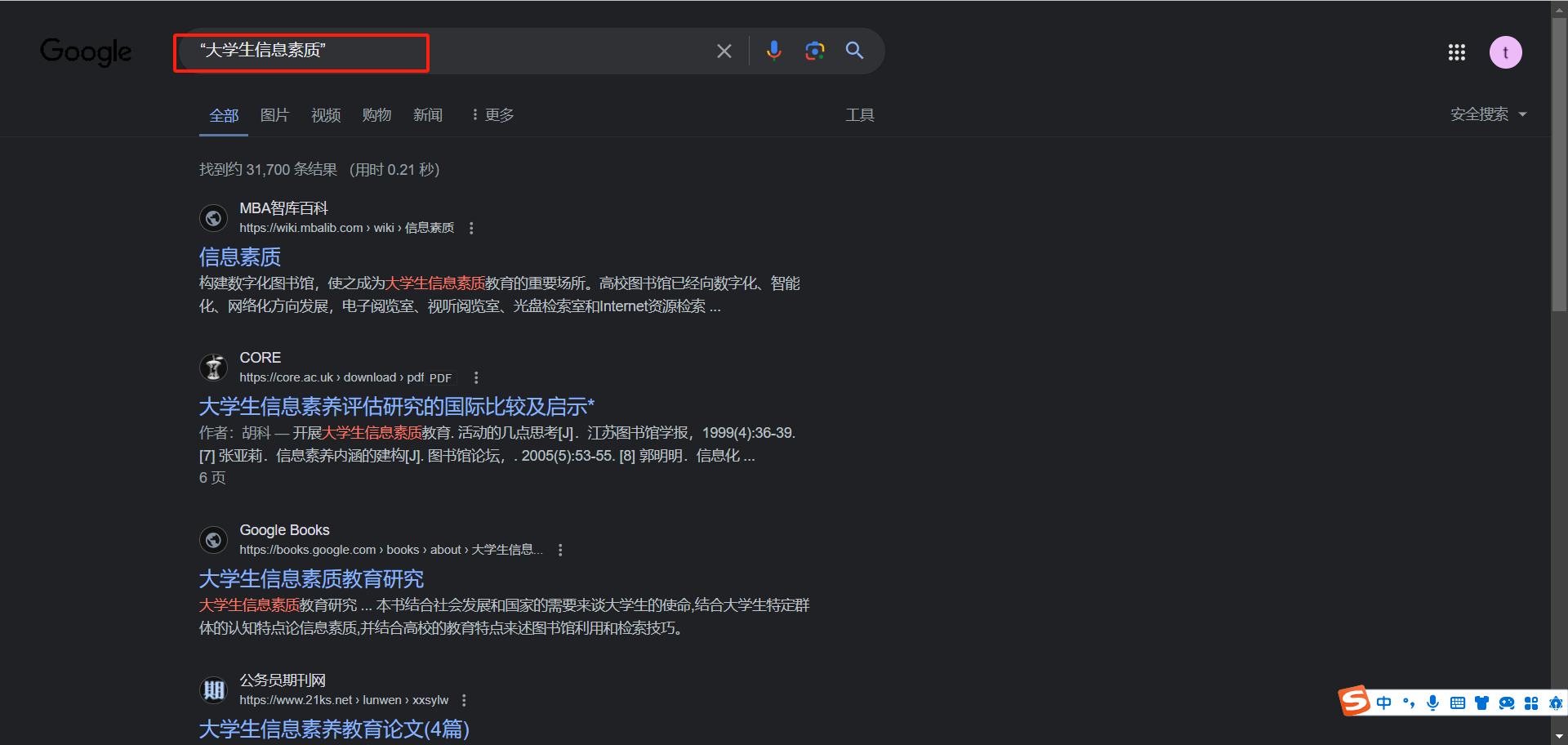The image size is (1568, 745).
Task: Open Sogou toolbox grid icon
Action: point(1531,703)
